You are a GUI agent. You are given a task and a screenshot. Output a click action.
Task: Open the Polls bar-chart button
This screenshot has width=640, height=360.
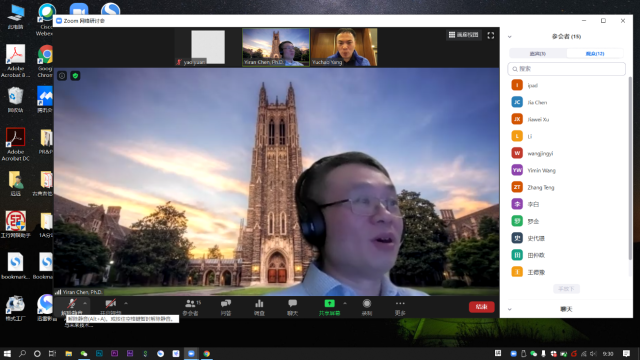(x=259, y=307)
